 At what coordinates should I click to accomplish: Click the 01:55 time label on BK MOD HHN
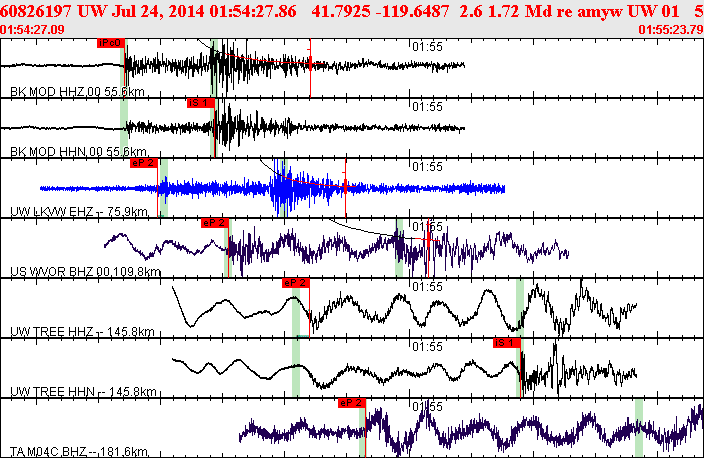tap(427, 107)
